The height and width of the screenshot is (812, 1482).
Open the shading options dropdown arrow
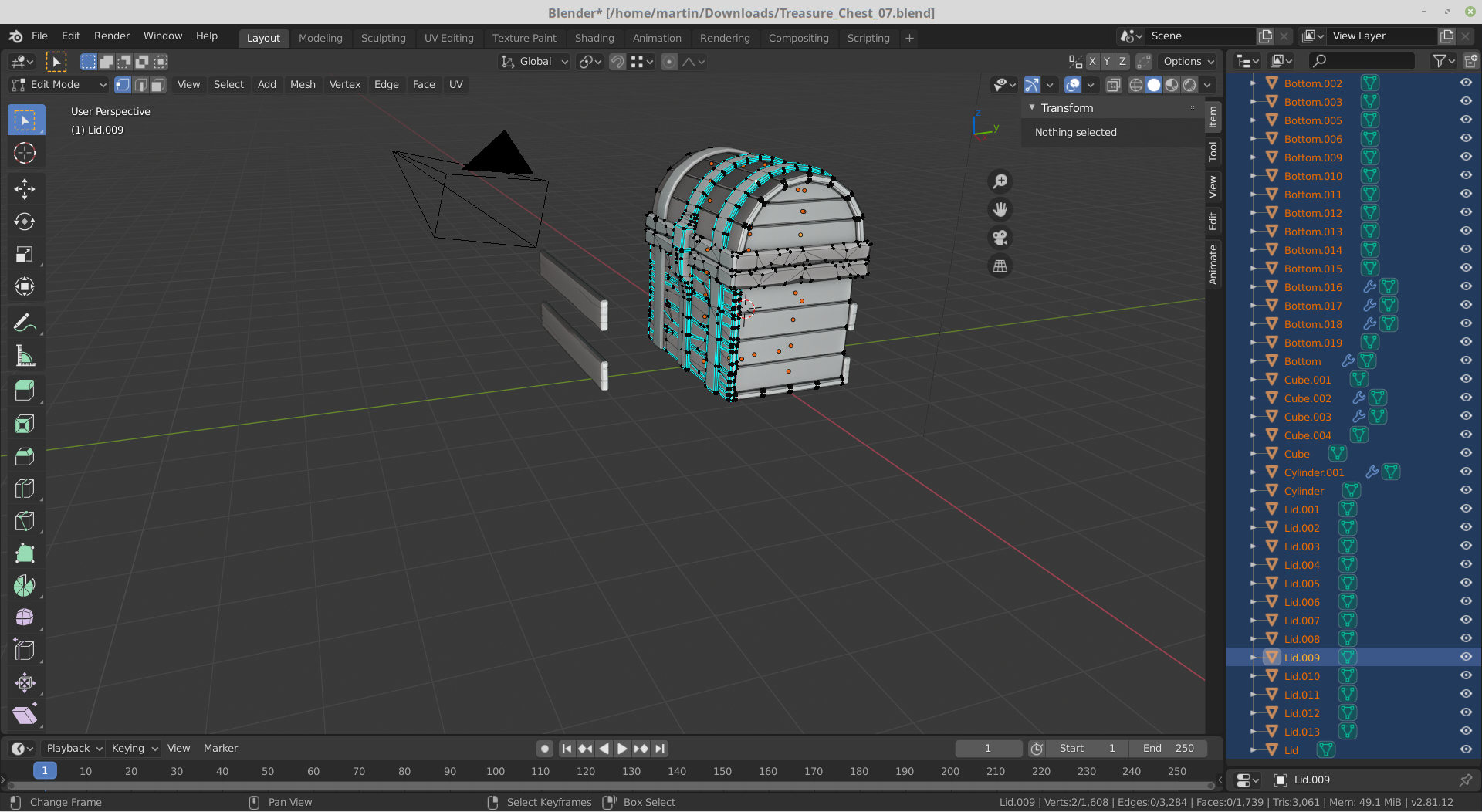click(1208, 85)
